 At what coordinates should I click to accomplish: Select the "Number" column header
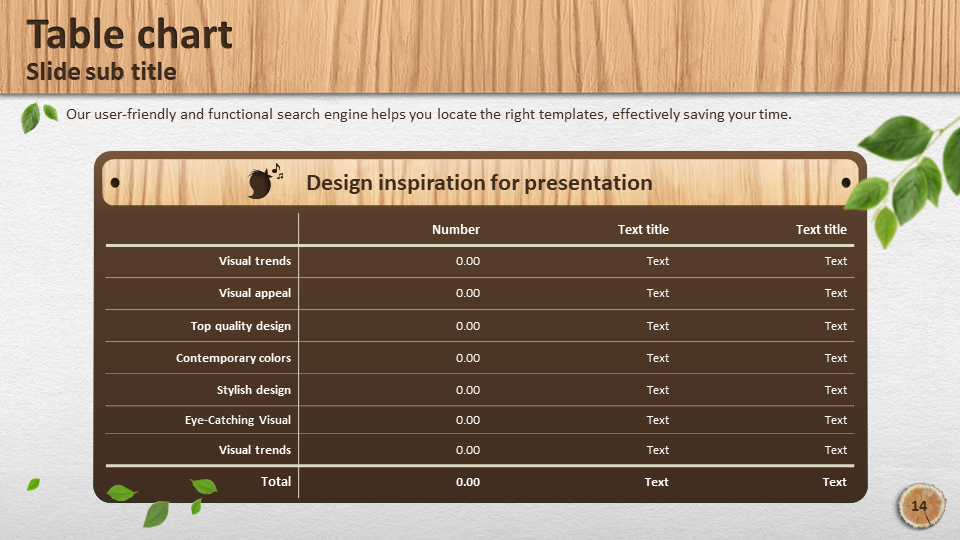tap(455, 229)
